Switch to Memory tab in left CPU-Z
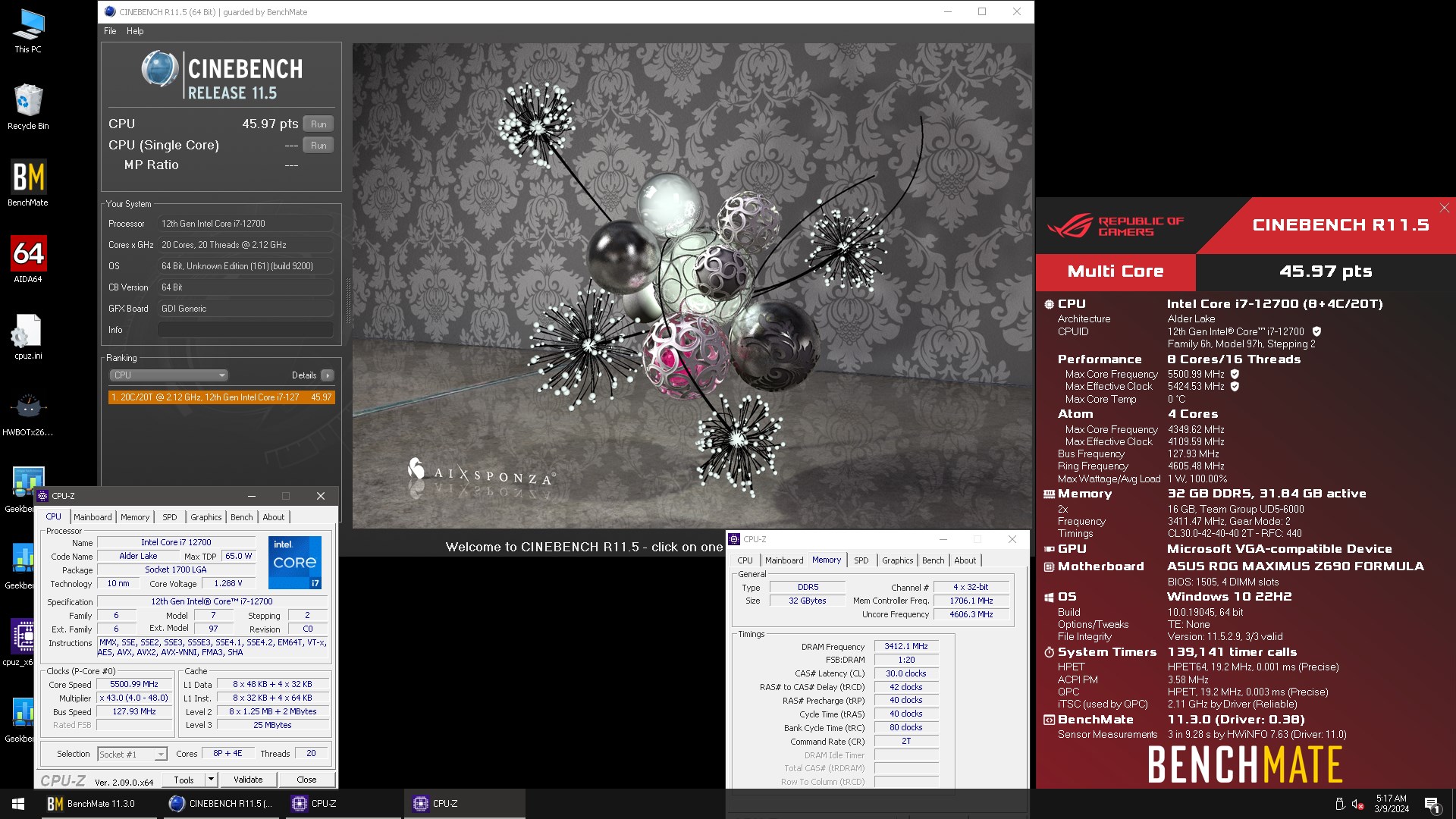The height and width of the screenshot is (819, 1456). pos(135,517)
